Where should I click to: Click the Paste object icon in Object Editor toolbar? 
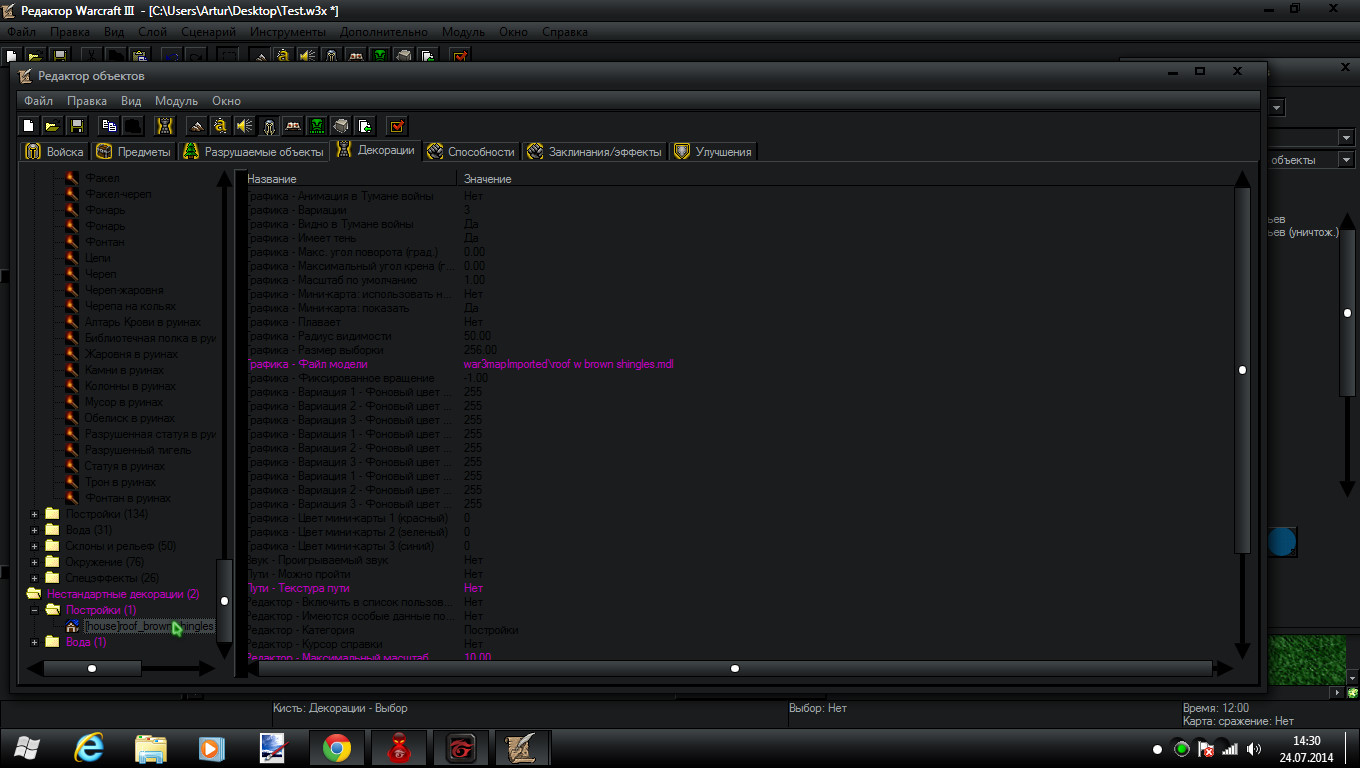133,126
